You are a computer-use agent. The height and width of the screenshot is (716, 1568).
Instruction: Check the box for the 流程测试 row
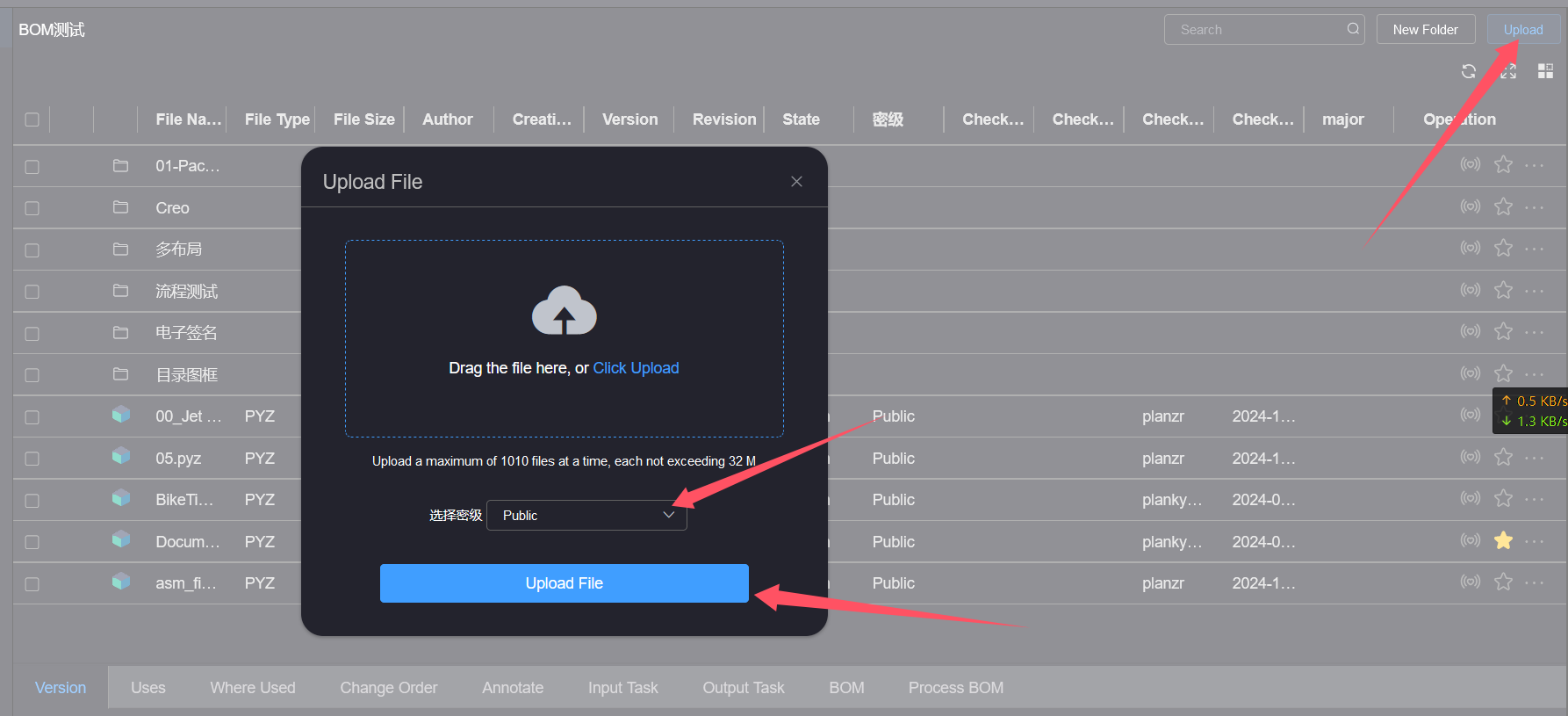tap(32, 292)
